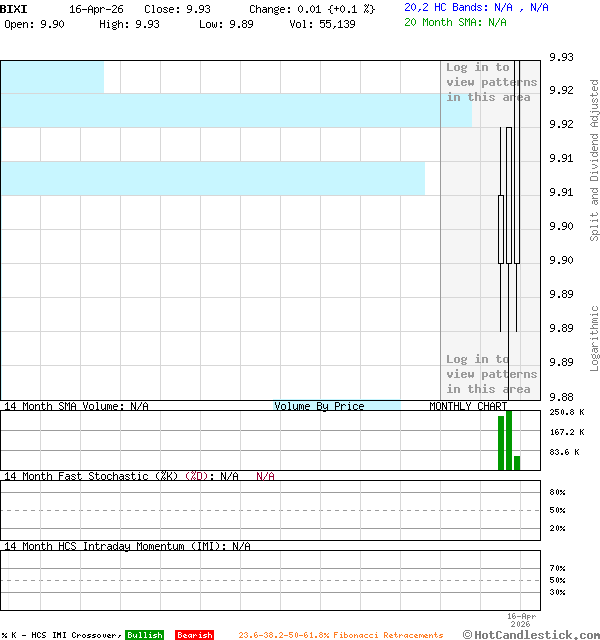Click the tallest green volume bar
This screenshot has width=600, height=640.
509,440
